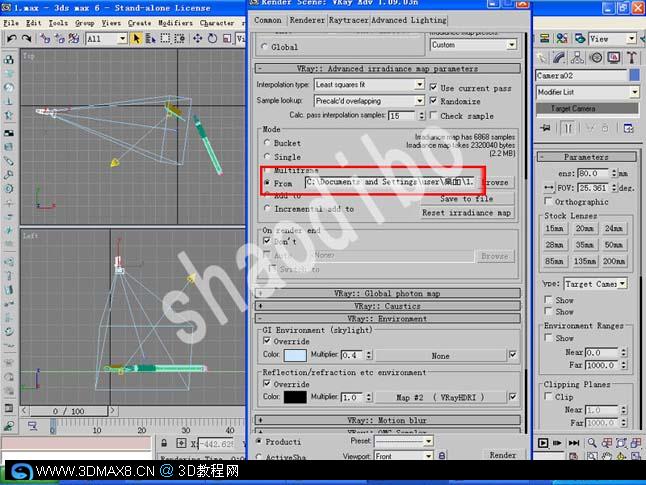Click the Select by Name icon
Image resolution: width=646 pixels, height=485 pixels.
click(x=150, y=39)
